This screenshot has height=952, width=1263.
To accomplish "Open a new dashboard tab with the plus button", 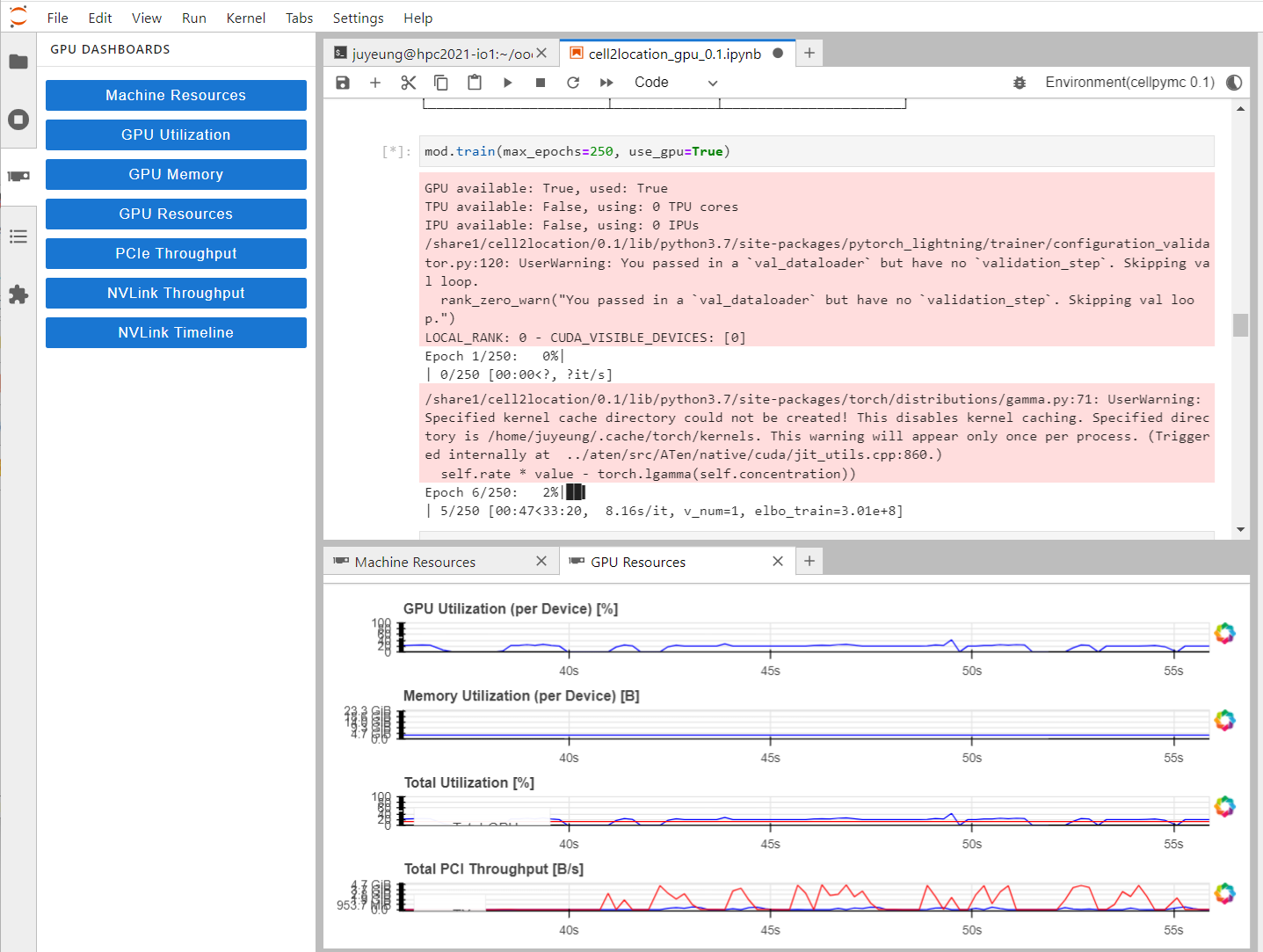I will pos(809,561).
